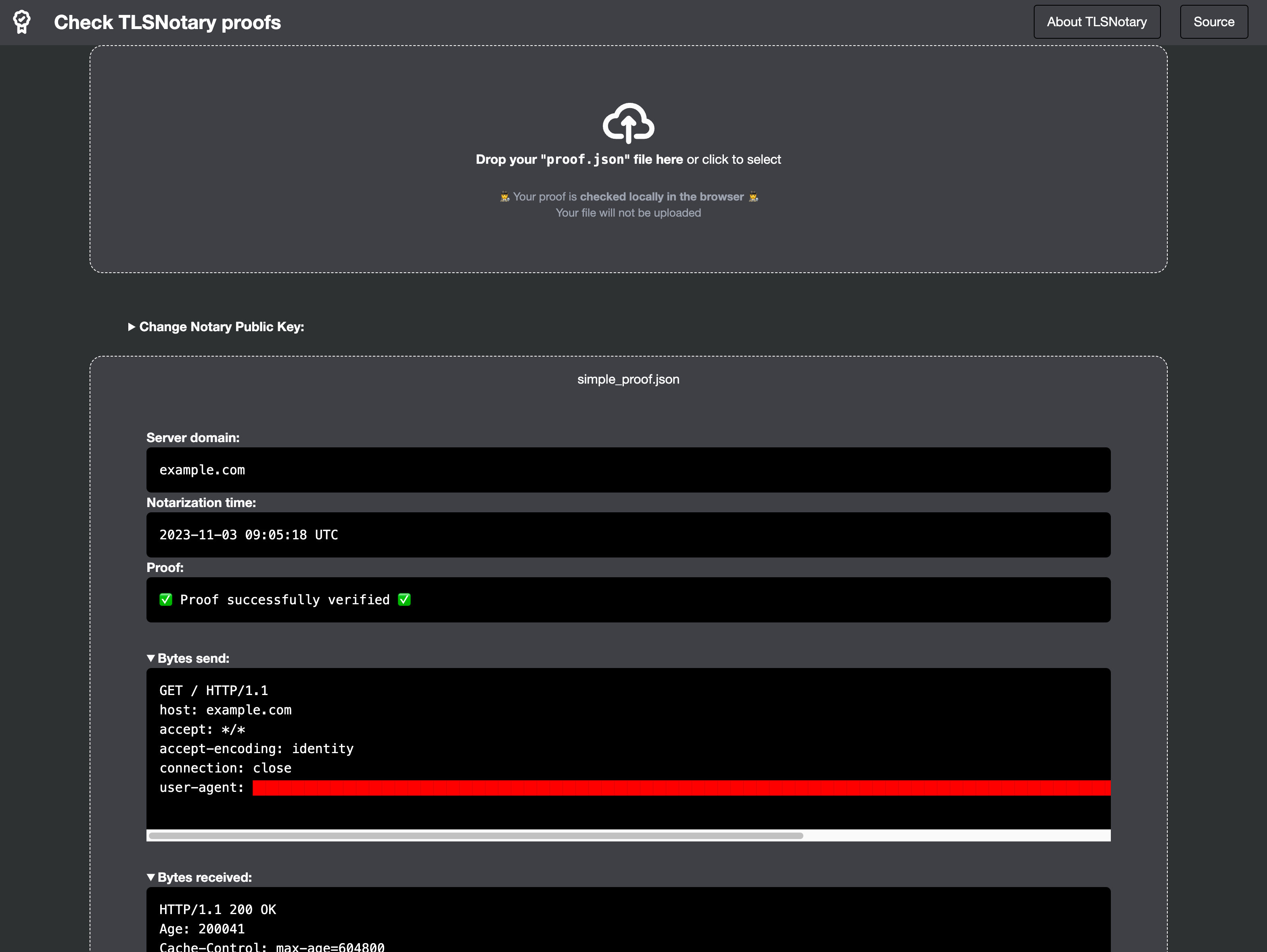This screenshot has width=1267, height=952.
Task: Collapse the Bytes send section
Action: pyautogui.click(x=188, y=658)
